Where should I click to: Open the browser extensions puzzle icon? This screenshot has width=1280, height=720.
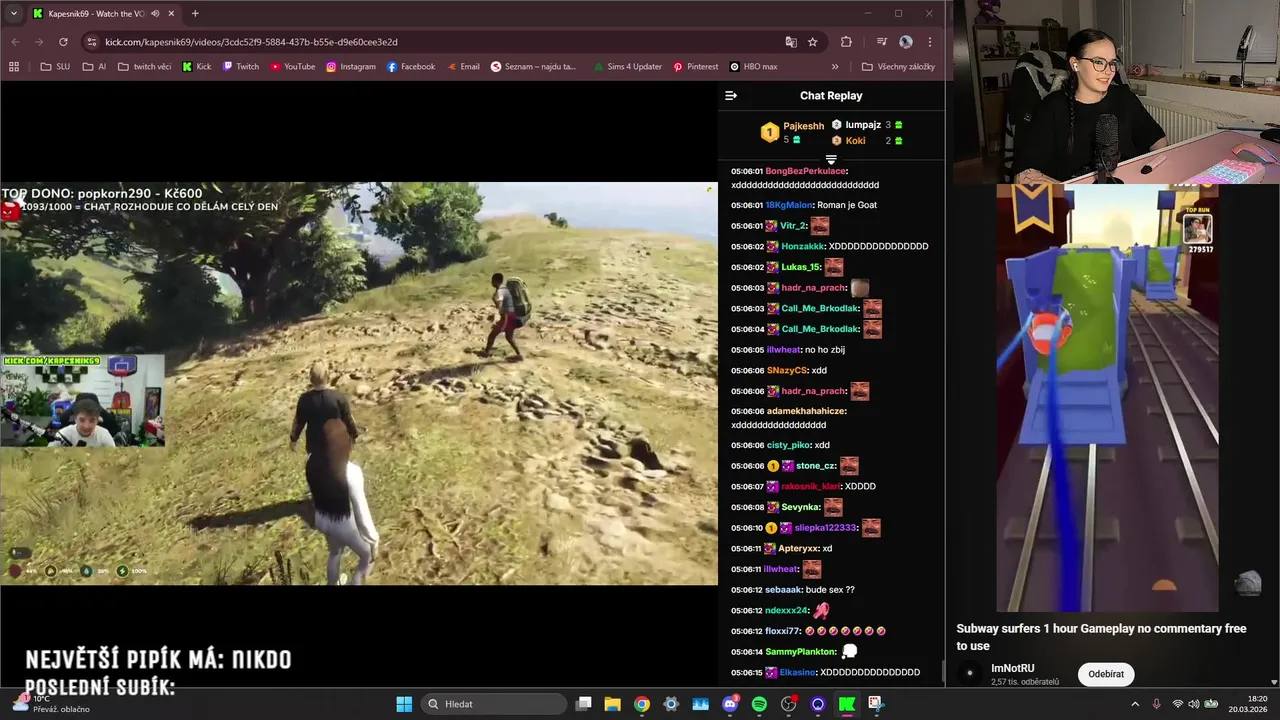coord(846,42)
